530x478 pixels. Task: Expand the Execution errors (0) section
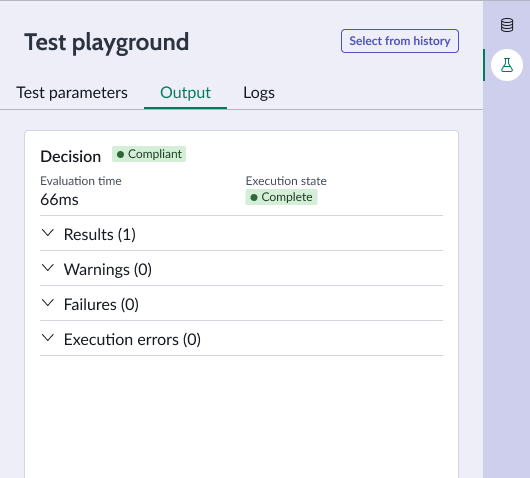(x=241, y=339)
